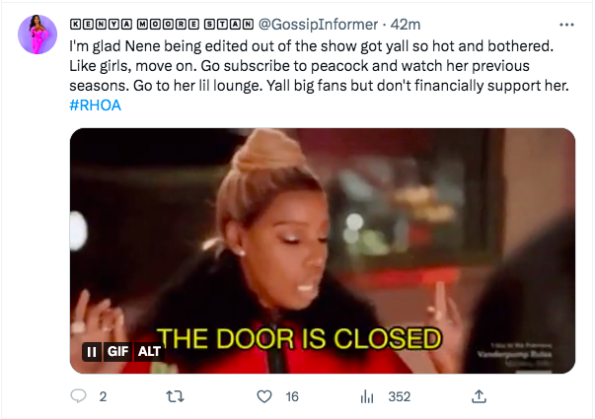Click the view count of 352
Image resolution: width=595 pixels, height=419 pixels.
(399, 397)
